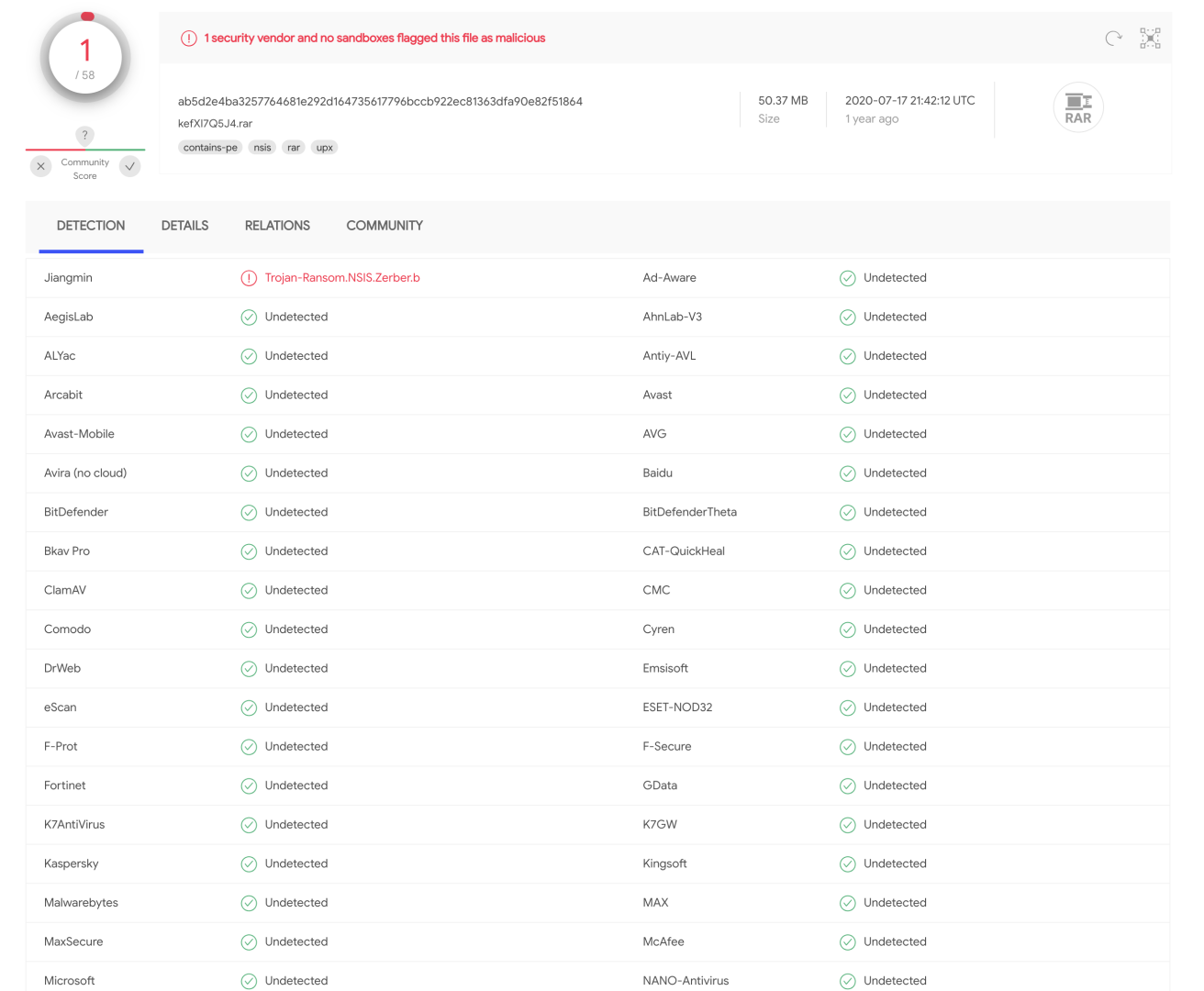Click the check icon for DrWeb's result
This screenshot has height=991, width=1204.
pyautogui.click(x=249, y=669)
